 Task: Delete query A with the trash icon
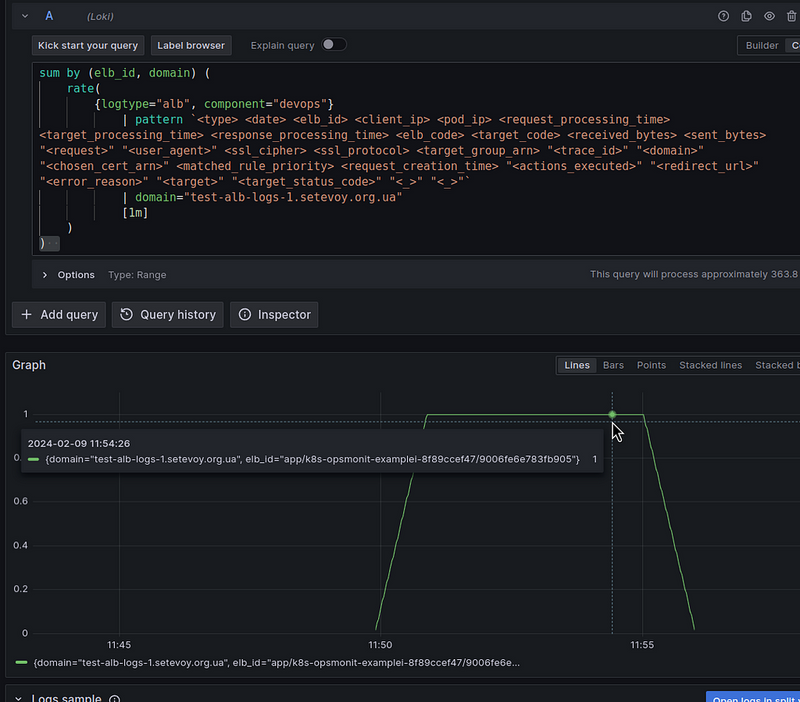pyautogui.click(x=792, y=16)
